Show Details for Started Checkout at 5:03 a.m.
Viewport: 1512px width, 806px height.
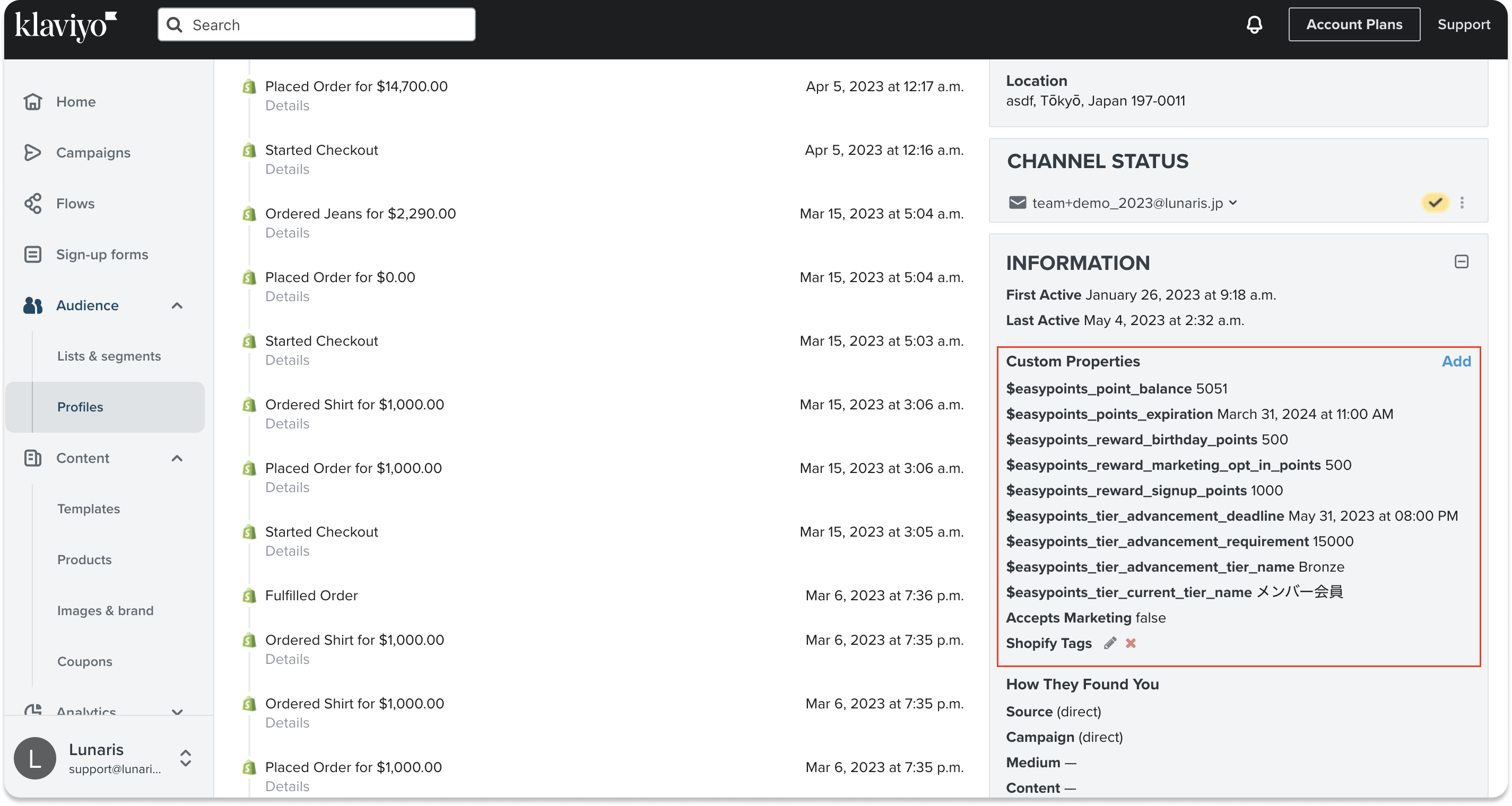[x=287, y=360]
